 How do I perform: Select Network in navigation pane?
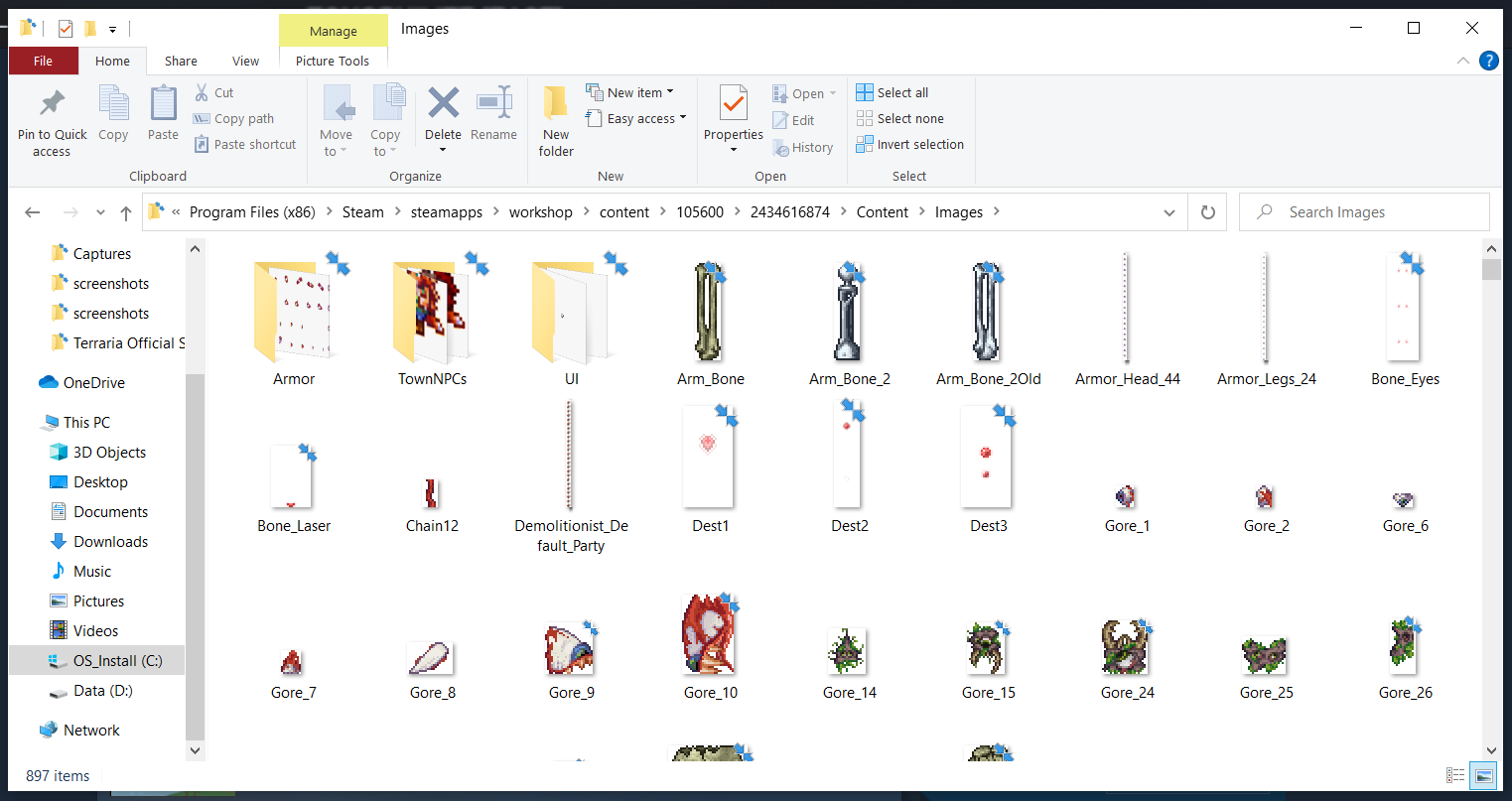[91, 730]
